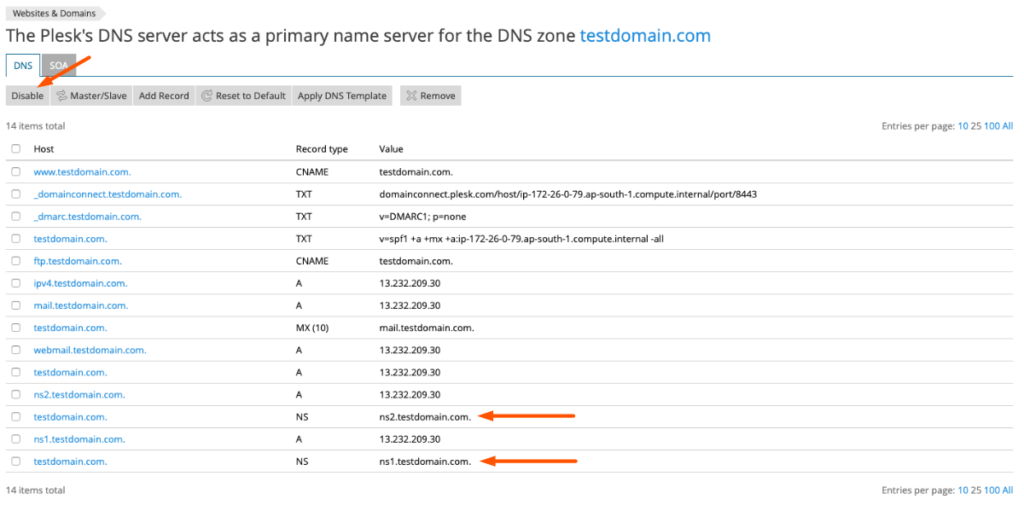This screenshot has width=1024, height=505.
Task: Click the Add Record button
Action: pyautogui.click(x=164, y=95)
